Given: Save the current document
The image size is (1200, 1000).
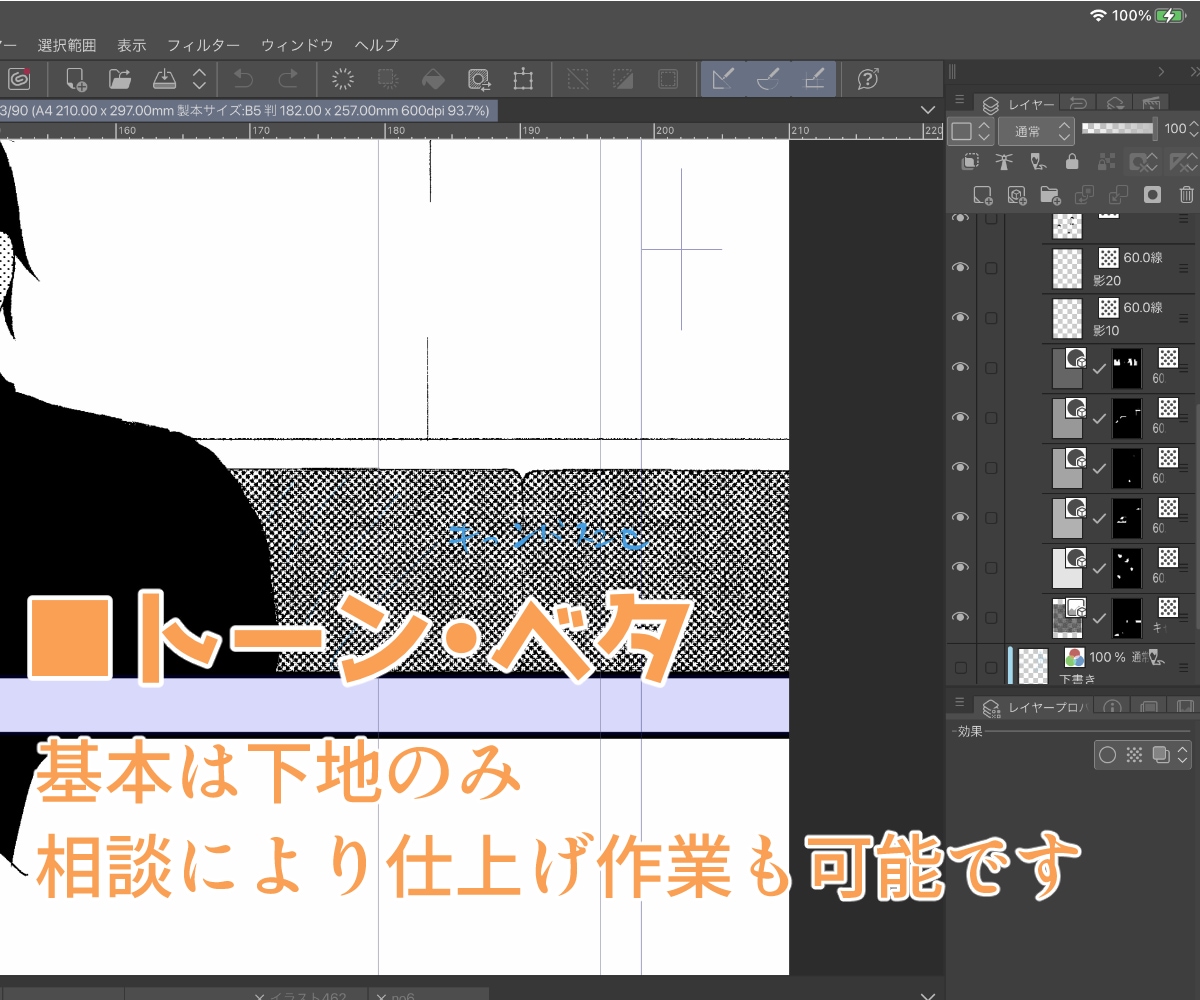Looking at the screenshot, I should click(165, 79).
